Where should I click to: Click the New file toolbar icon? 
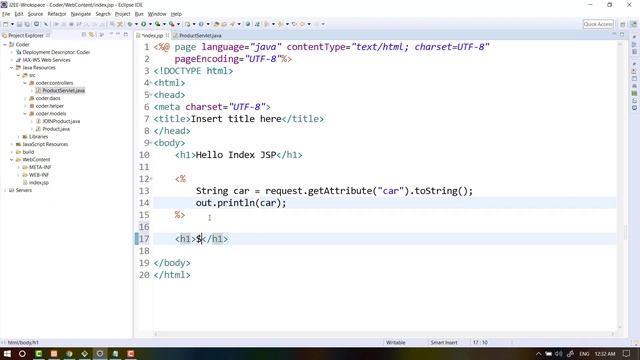tap(6, 24)
